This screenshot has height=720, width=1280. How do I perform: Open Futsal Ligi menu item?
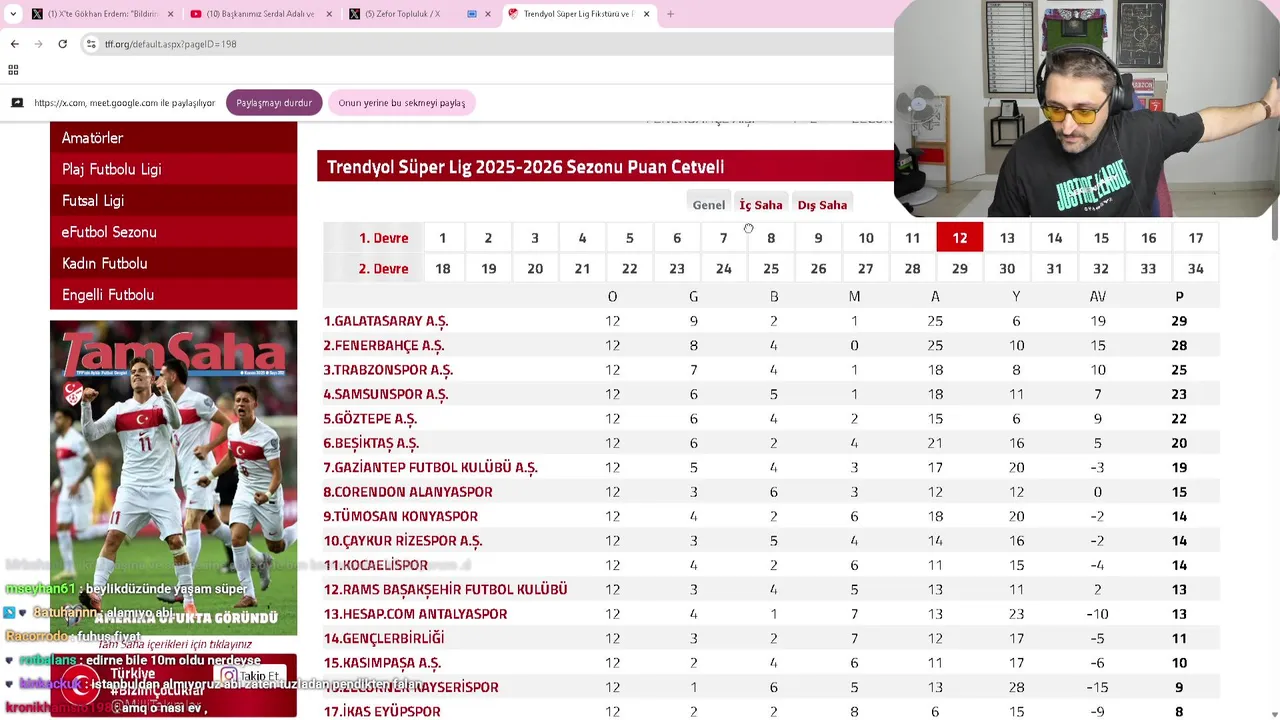173,200
